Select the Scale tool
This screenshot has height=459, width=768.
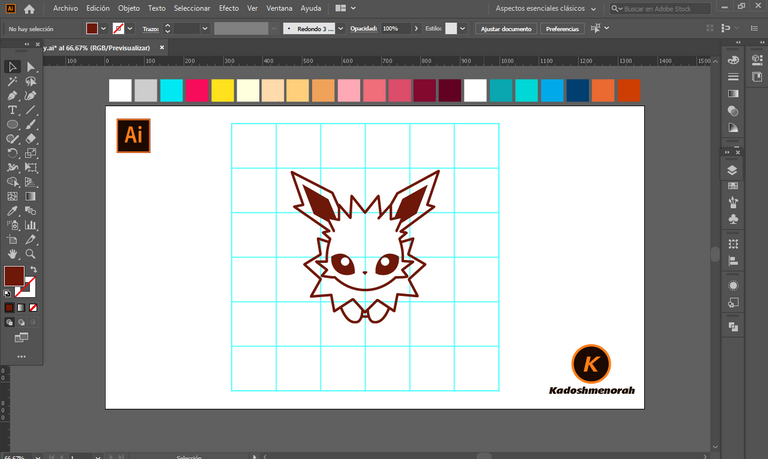pos(30,153)
